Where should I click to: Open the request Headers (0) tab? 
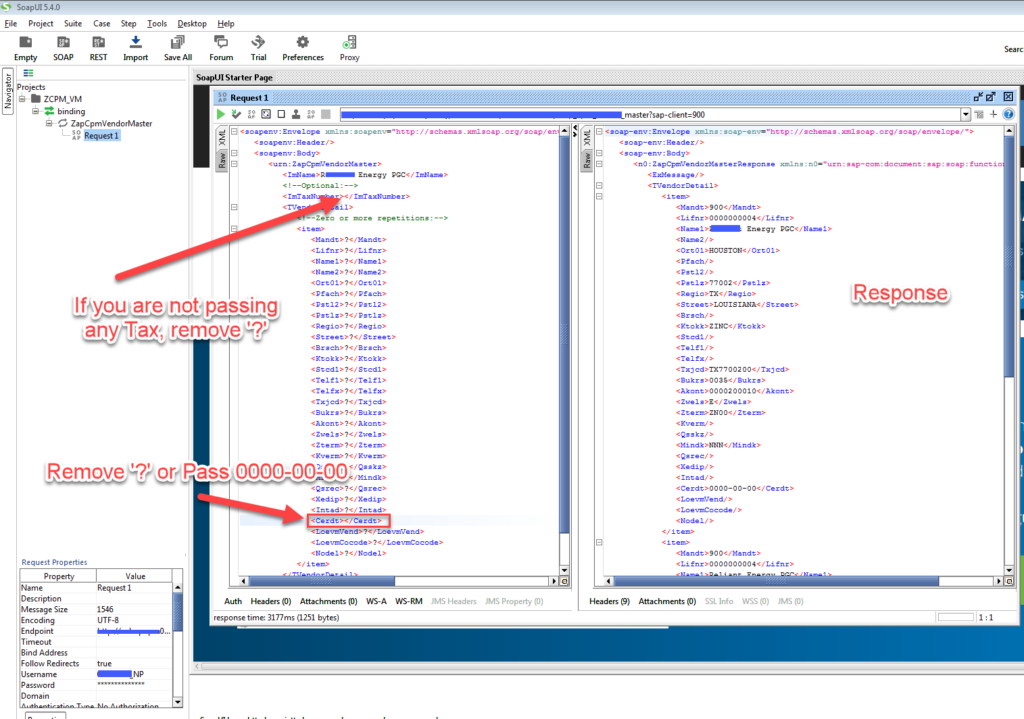coord(271,601)
